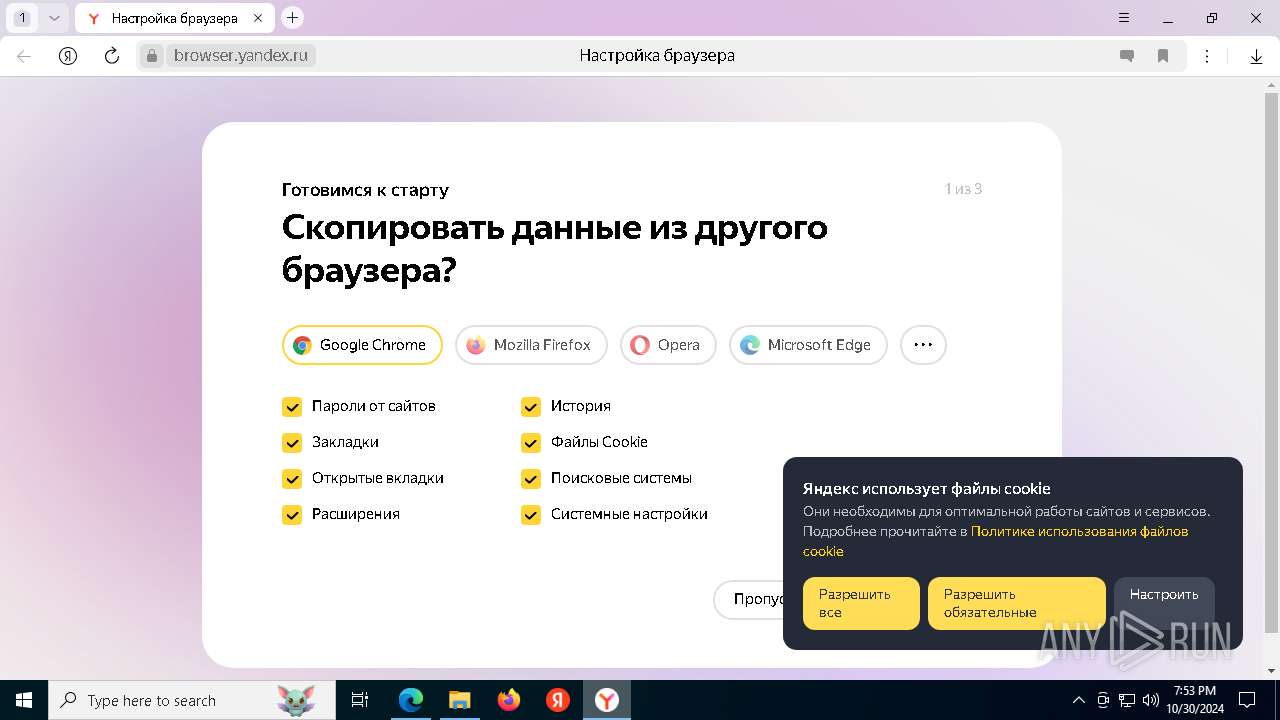Go back with the left arrow icon
This screenshot has width=1280, height=720.
(24, 56)
